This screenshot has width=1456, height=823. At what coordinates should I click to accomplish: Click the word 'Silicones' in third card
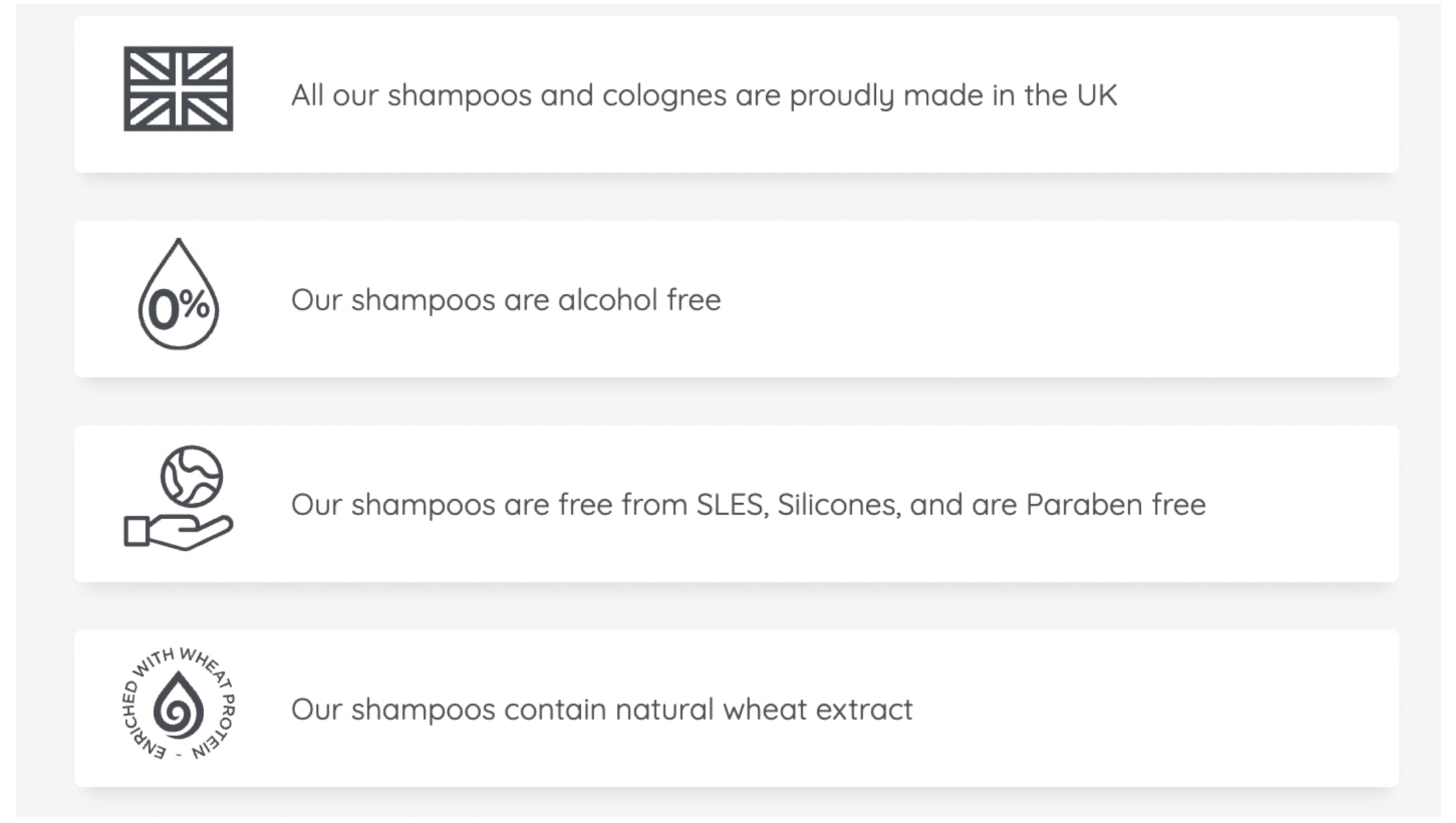838,505
